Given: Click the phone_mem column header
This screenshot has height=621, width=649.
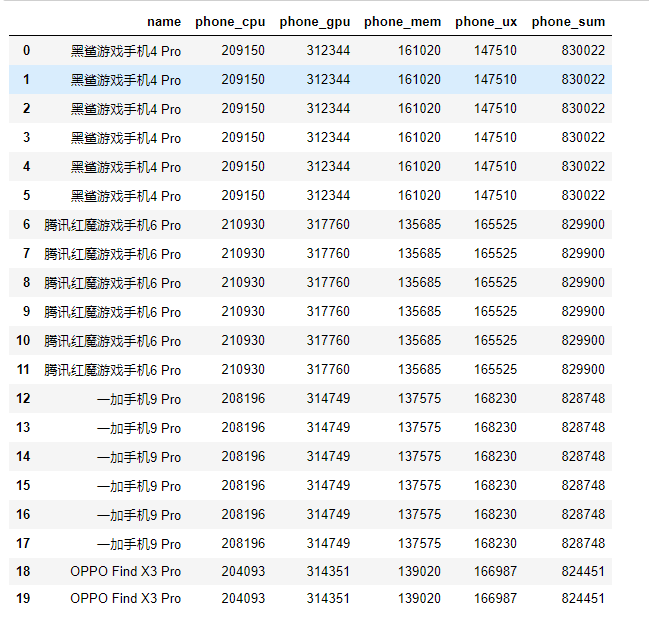Looking at the screenshot, I should [402, 22].
